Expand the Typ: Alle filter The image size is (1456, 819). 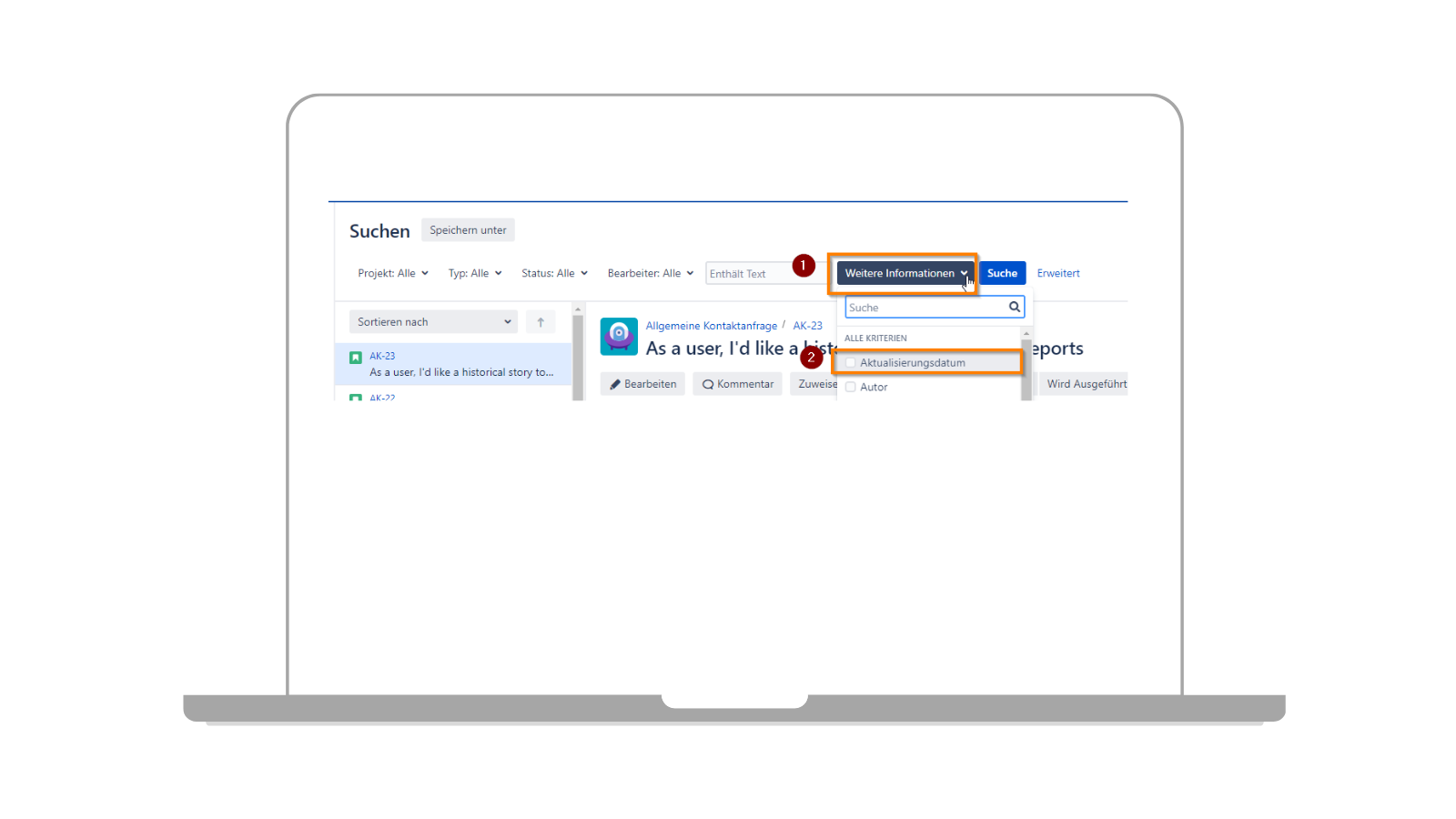[475, 274]
